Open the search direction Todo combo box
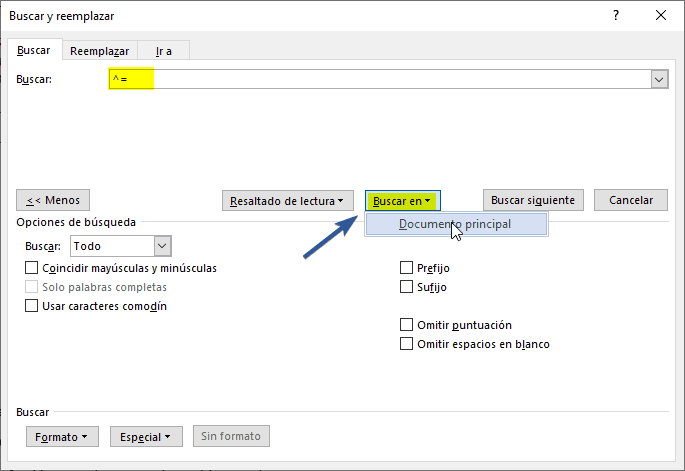Screen dimensions: 685x471 121,246
